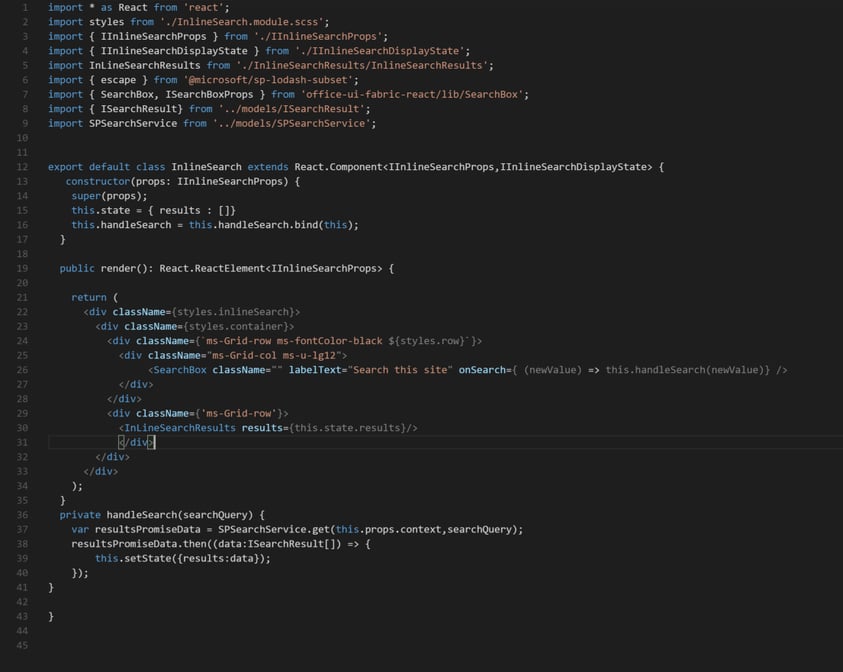Click resultsPromiseData.then on line 38

click(x=139, y=544)
